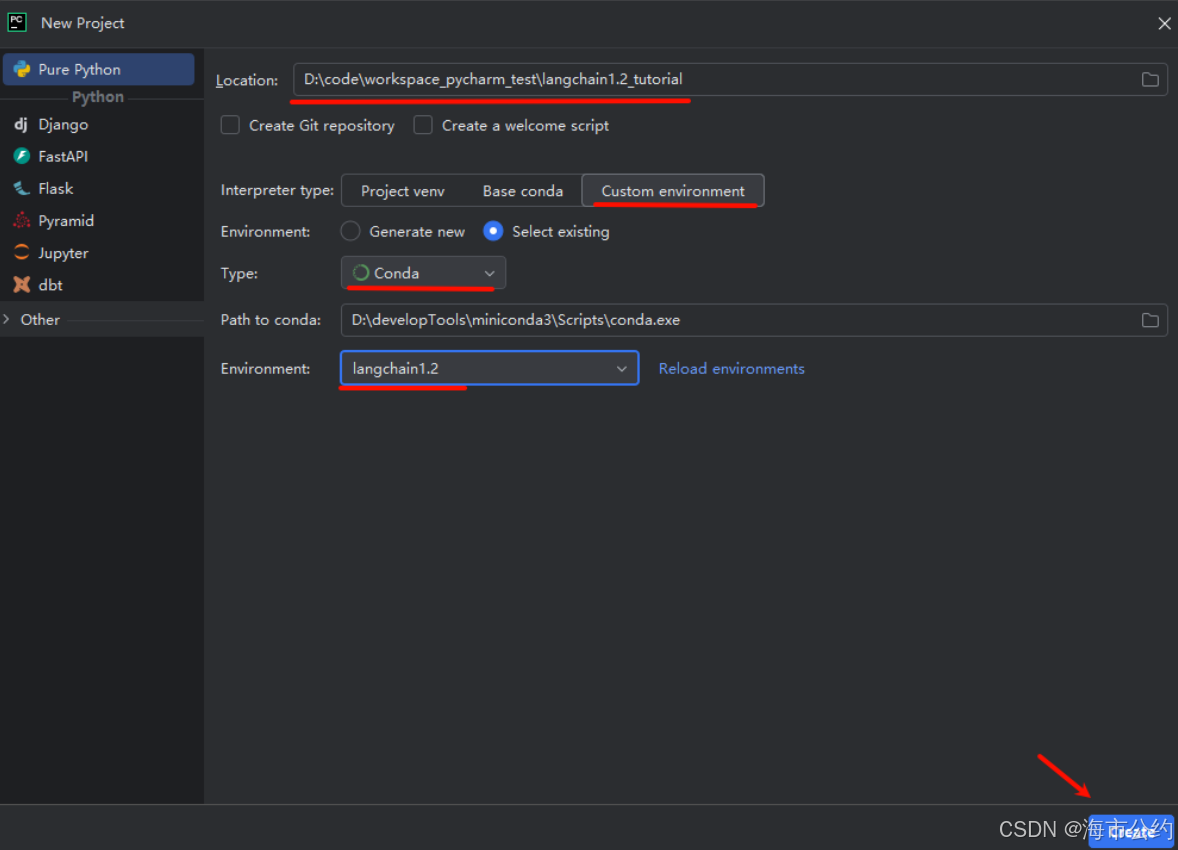Click the dbt icon in sidebar

point(21,285)
